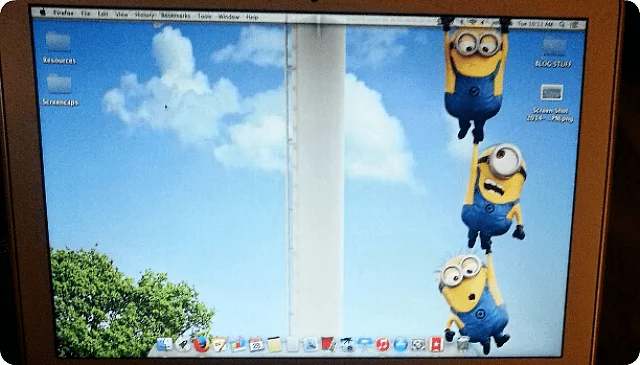Open the Firefox application menu
The width and height of the screenshot is (640, 365).
63,13
